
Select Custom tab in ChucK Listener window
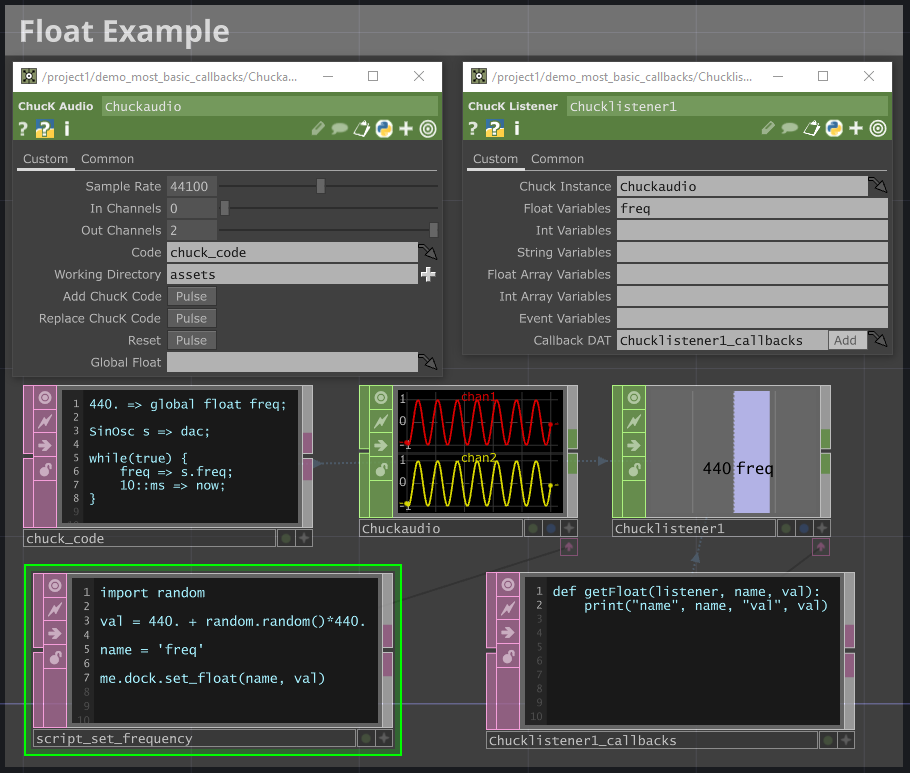(x=495, y=159)
